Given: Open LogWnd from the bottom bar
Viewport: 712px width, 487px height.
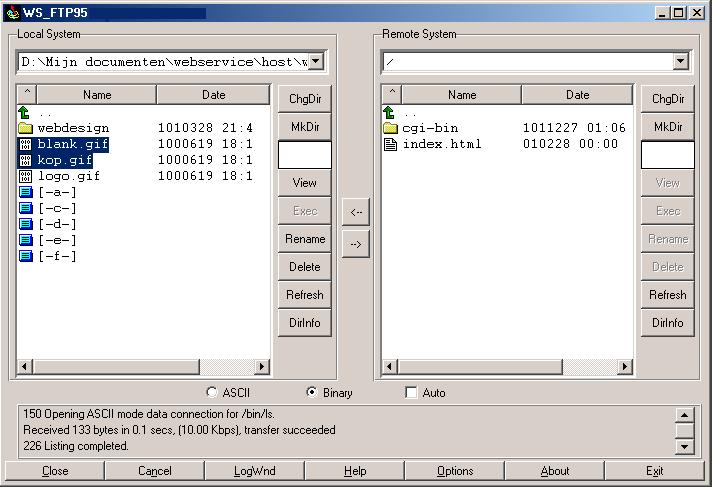Looking at the screenshot, I should pos(255,471).
